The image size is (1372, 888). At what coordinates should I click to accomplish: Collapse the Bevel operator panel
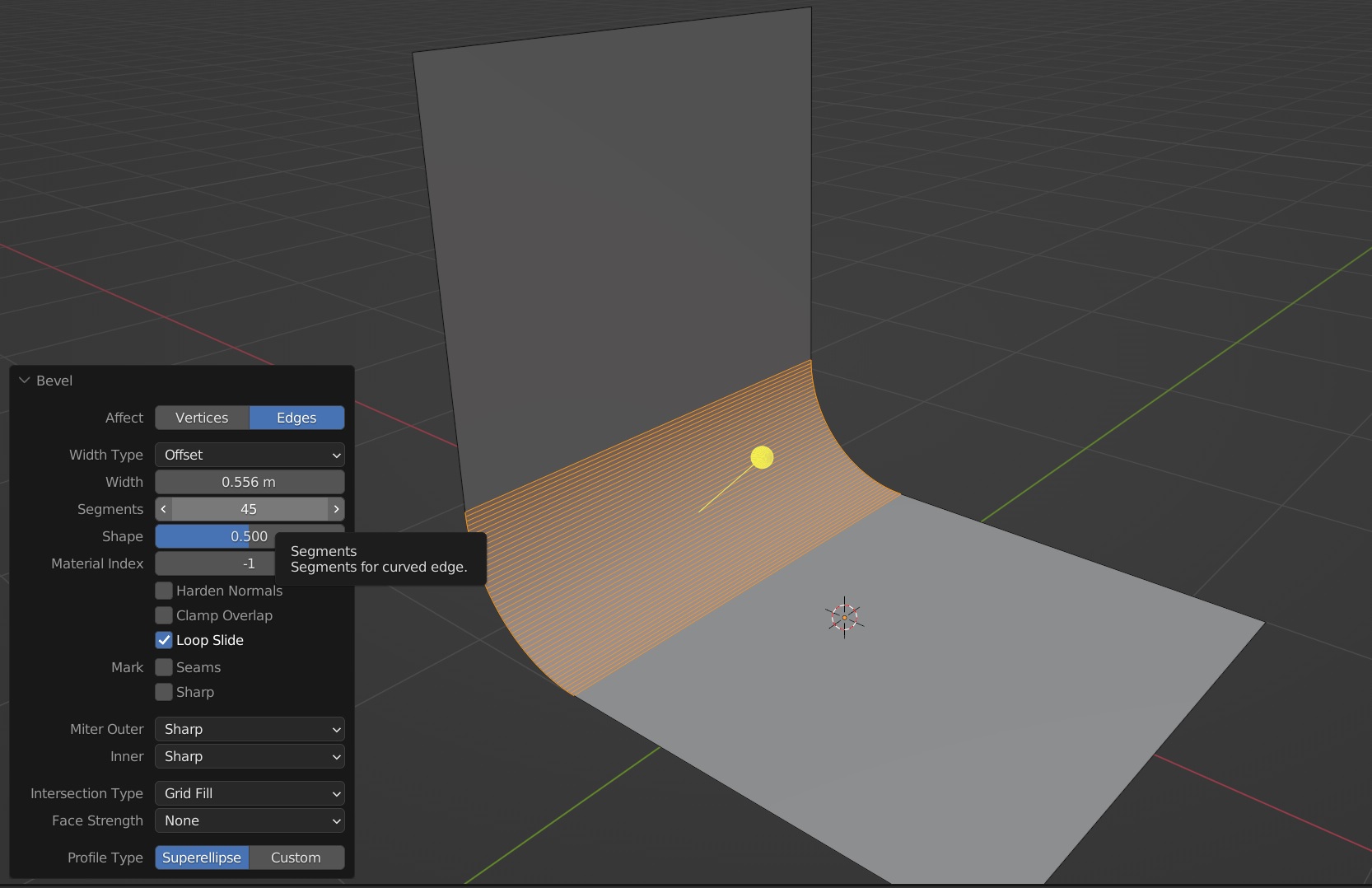tap(25, 381)
